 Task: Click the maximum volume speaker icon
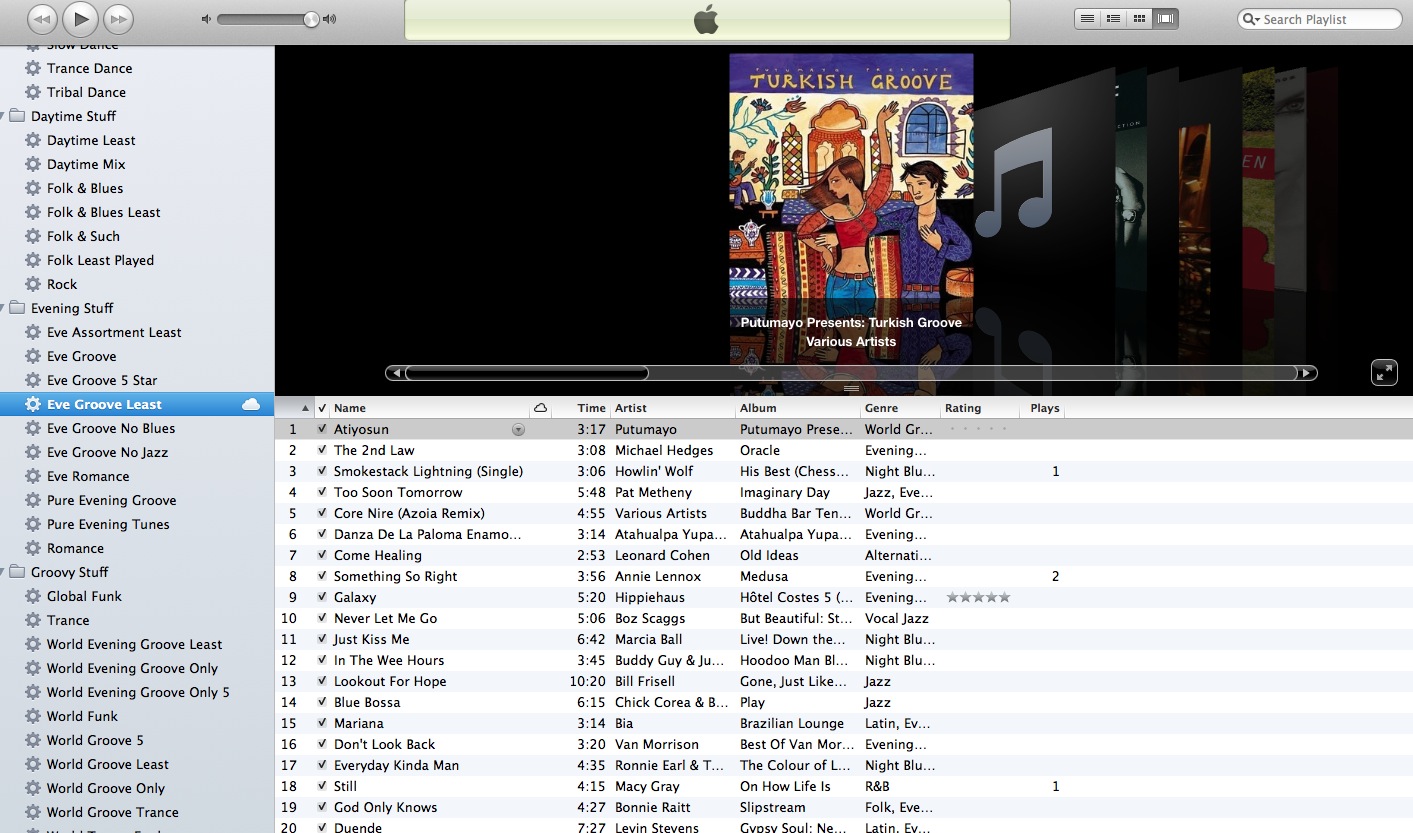pyautogui.click(x=330, y=19)
